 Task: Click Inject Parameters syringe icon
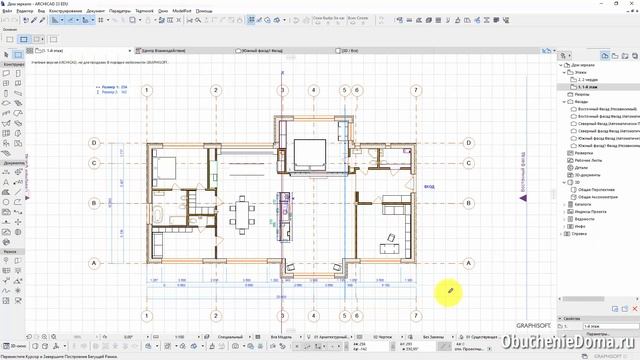pos(42,20)
